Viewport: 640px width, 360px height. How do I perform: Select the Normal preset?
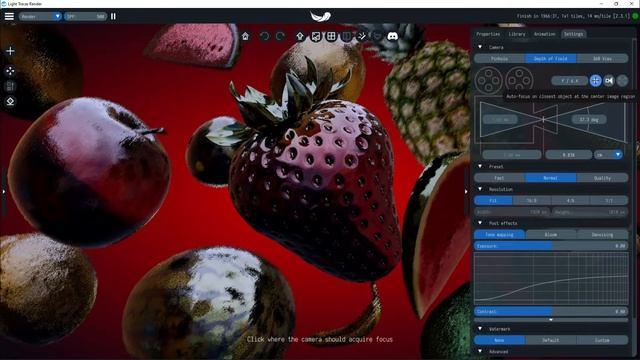[551, 178]
